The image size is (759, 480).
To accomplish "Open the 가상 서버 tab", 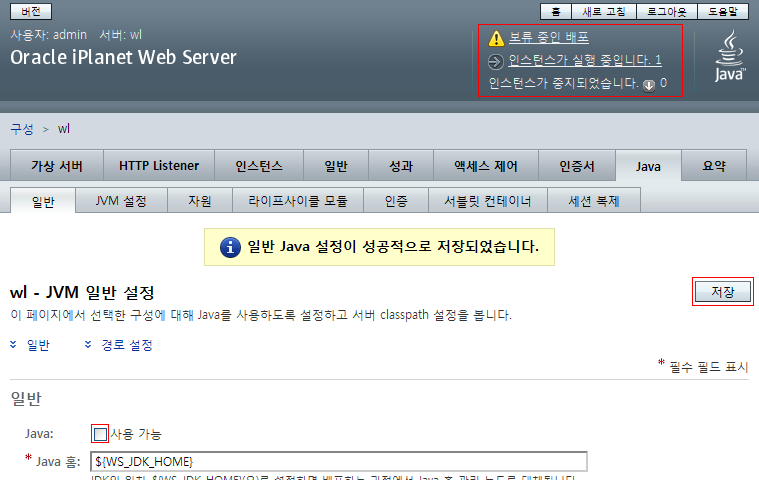I will (x=57, y=165).
